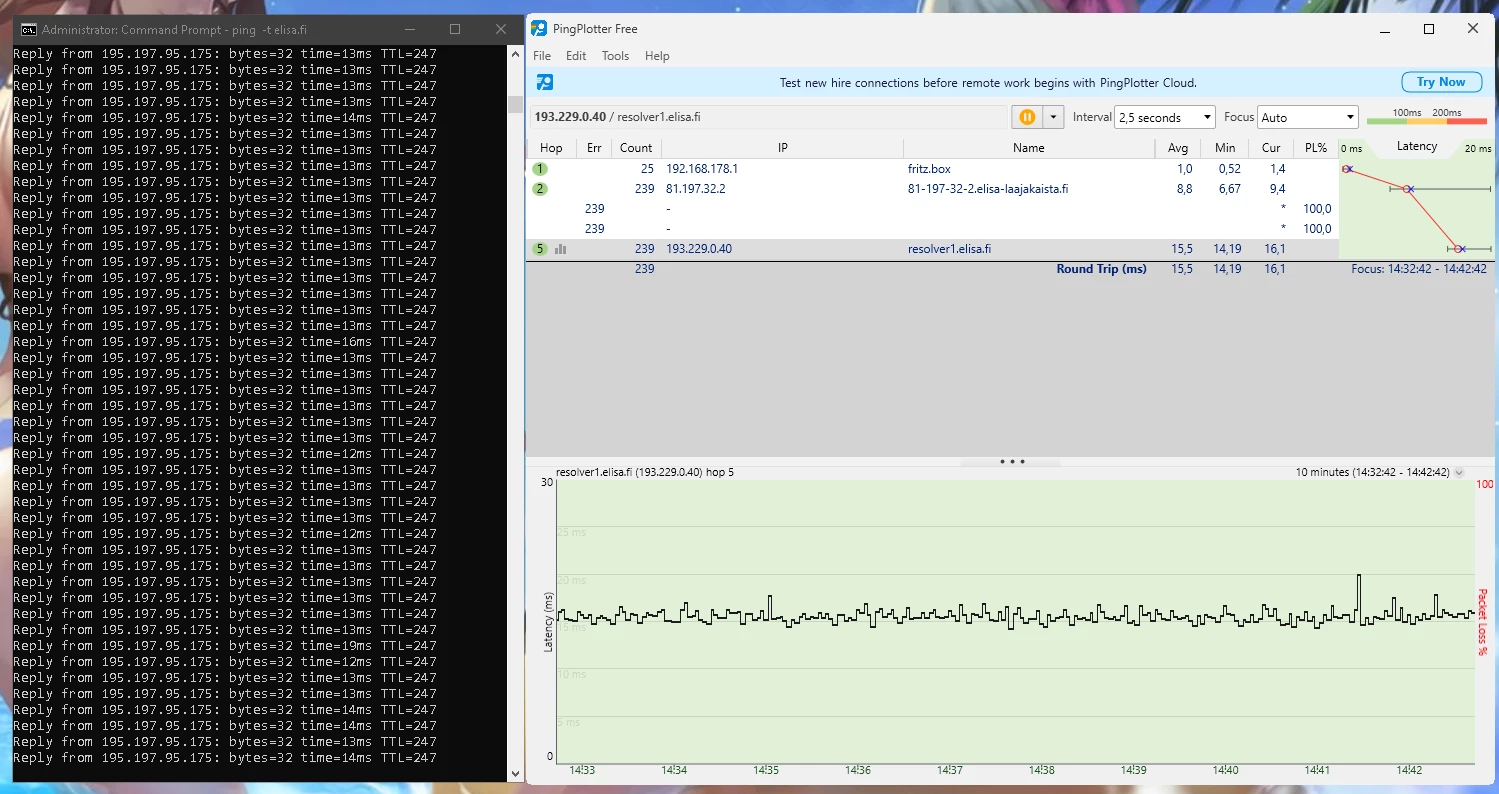Select the hop 1 green circle
1499x794 pixels.
tap(540, 169)
